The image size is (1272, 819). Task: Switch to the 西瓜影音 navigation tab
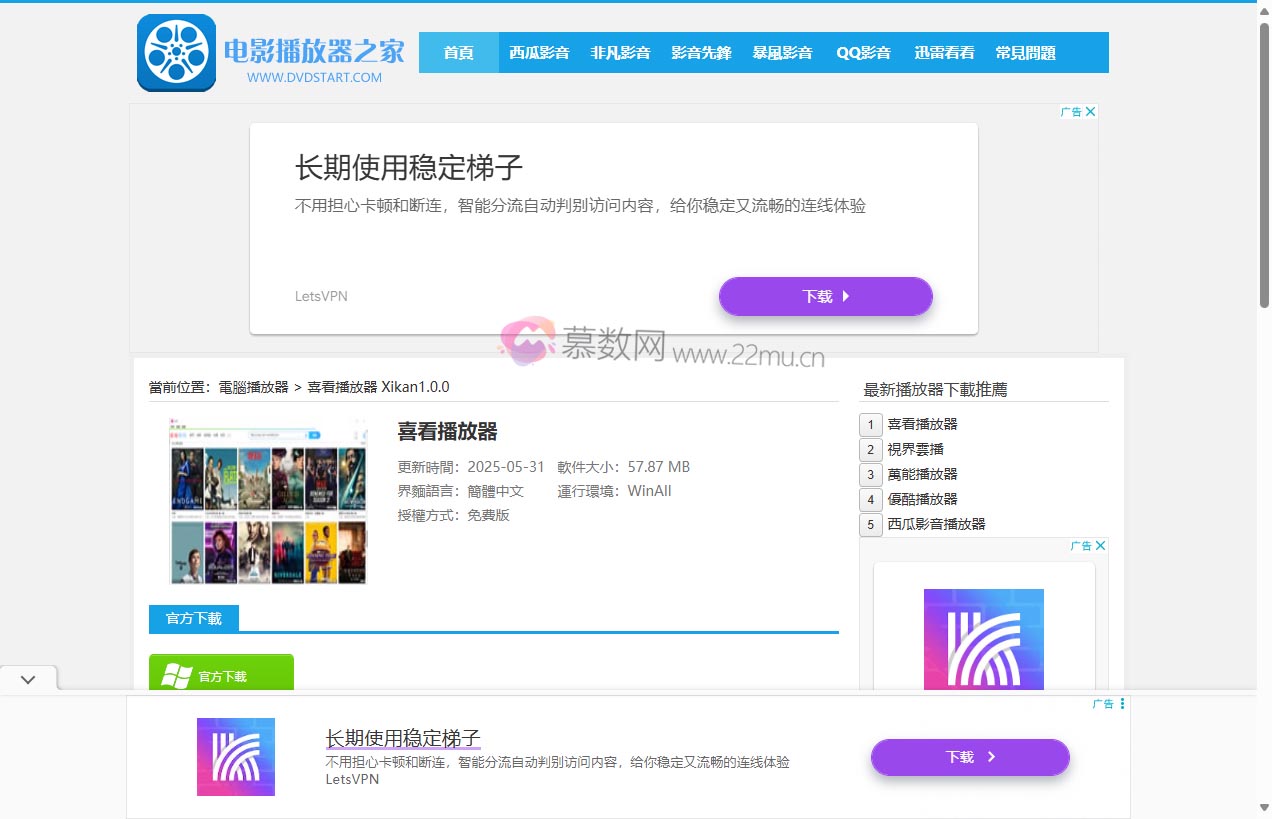539,52
